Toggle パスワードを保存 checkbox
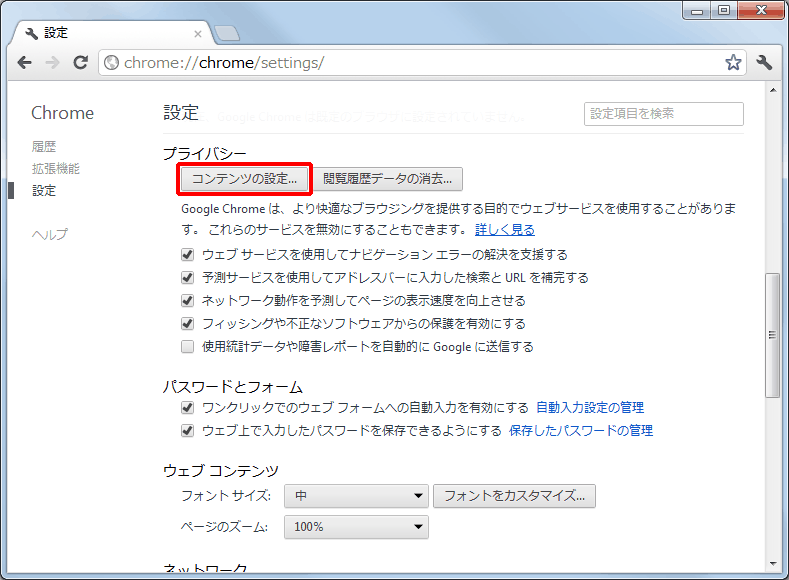Screen dimensions: 789x580 click(x=187, y=431)
